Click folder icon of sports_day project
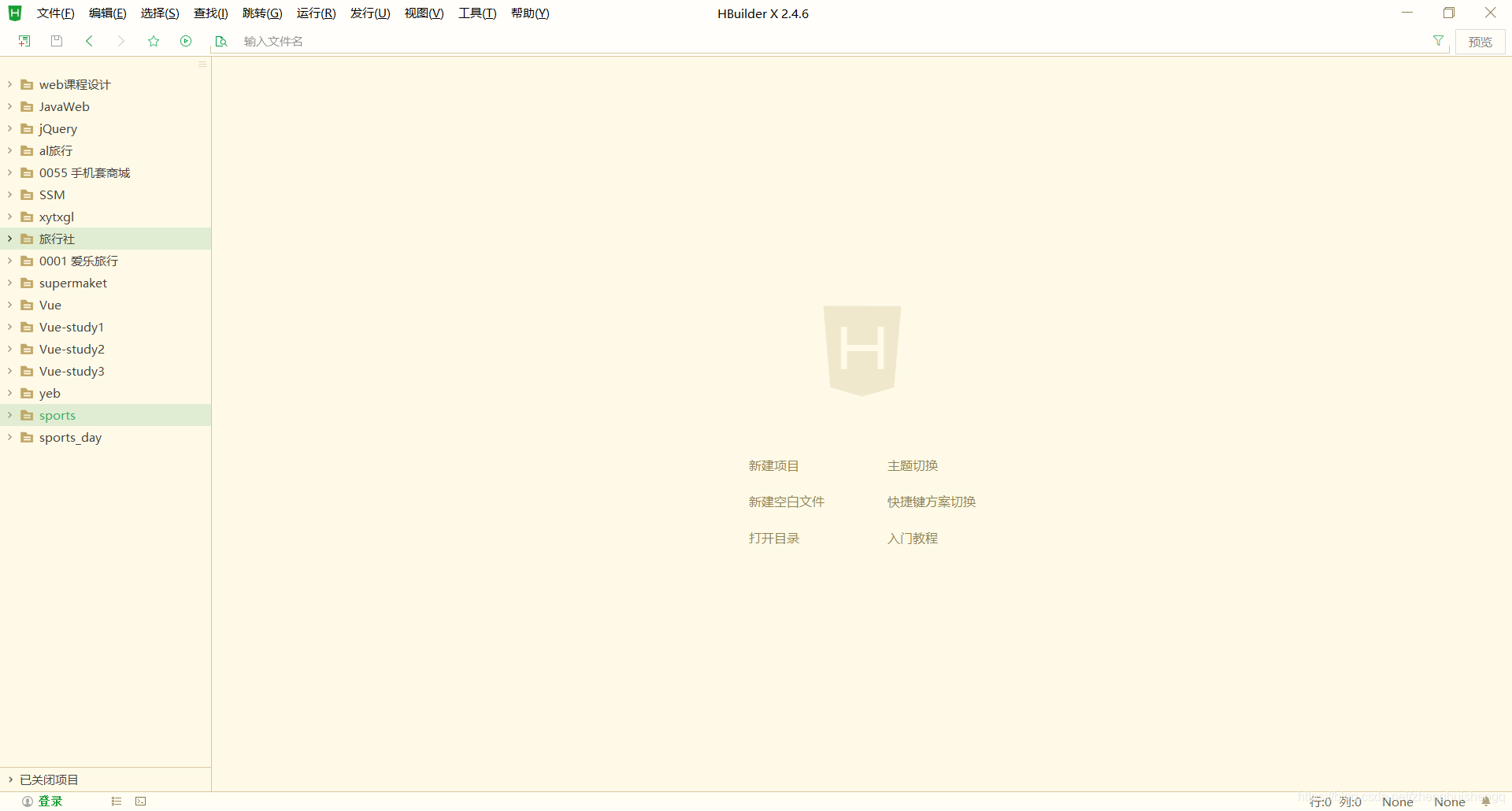This screenshot has width=1512, height=811. (x=27, y=437)
